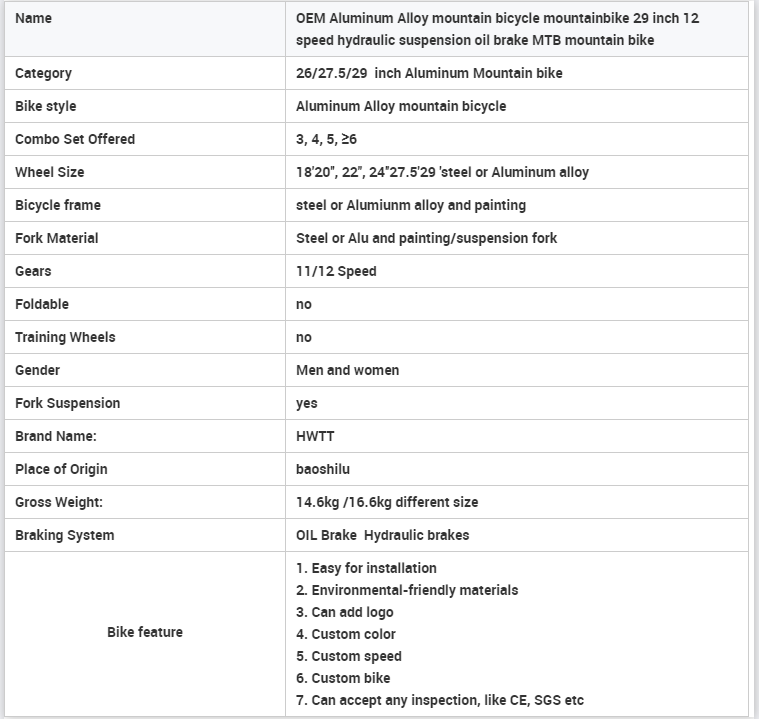Click the 'Training Wheels' label

pos(65,337)
